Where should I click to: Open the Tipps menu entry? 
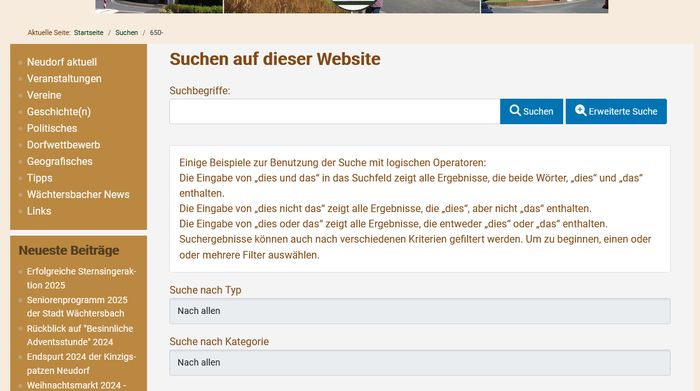pos(39,178)
